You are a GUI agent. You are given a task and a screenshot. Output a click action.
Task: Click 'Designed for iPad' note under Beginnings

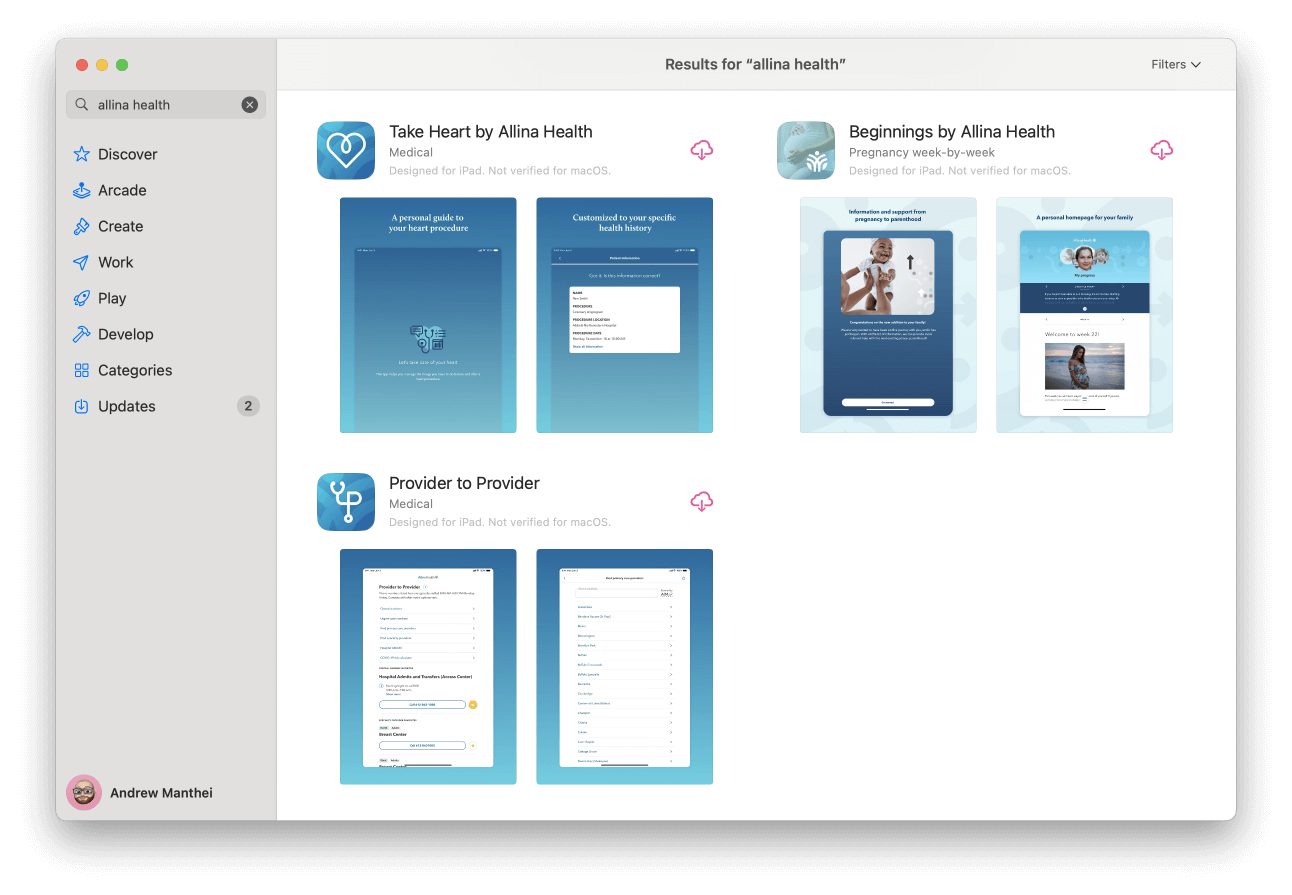coord(960,171)
